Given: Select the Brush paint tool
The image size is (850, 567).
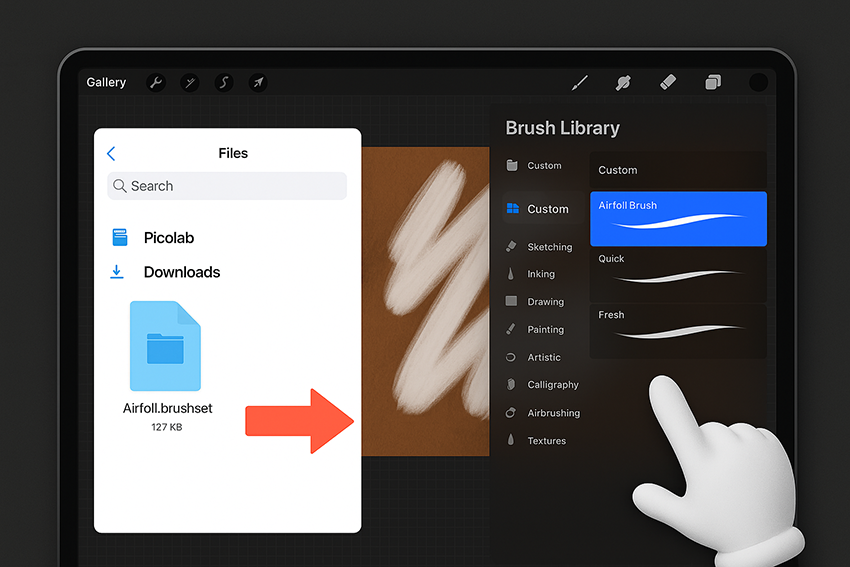Looking at the screenshot, I should [579, 82].
